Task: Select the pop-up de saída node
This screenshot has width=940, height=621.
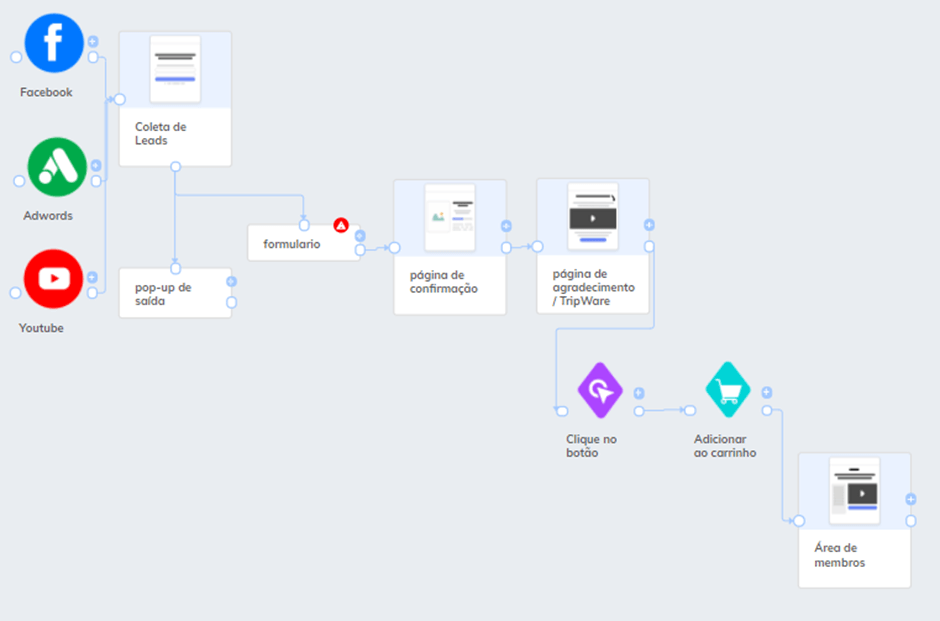Action: tap(175, 293)
